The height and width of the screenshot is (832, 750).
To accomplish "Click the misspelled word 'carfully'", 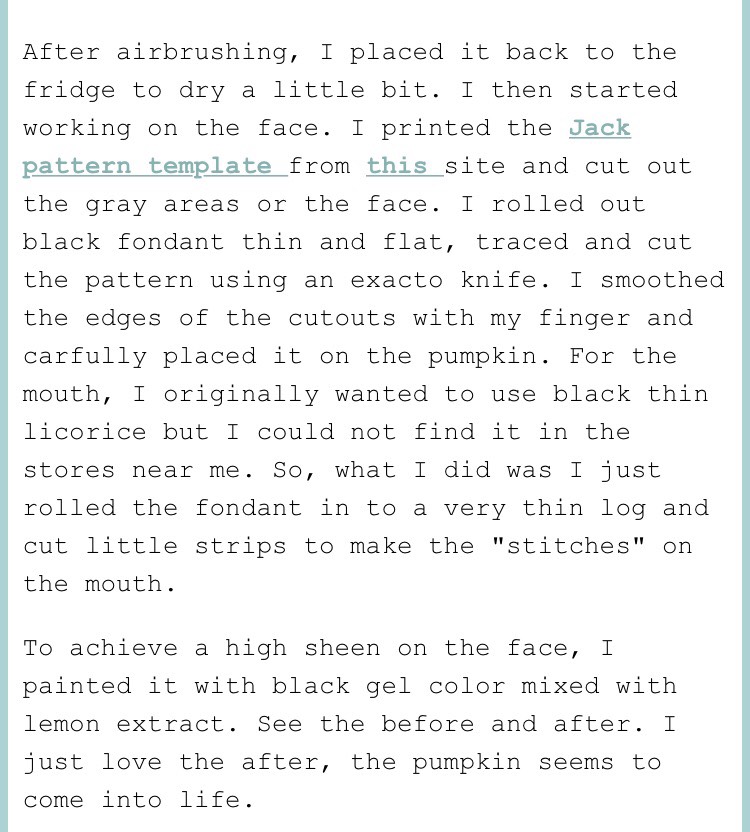I will [x=85, y=357].
